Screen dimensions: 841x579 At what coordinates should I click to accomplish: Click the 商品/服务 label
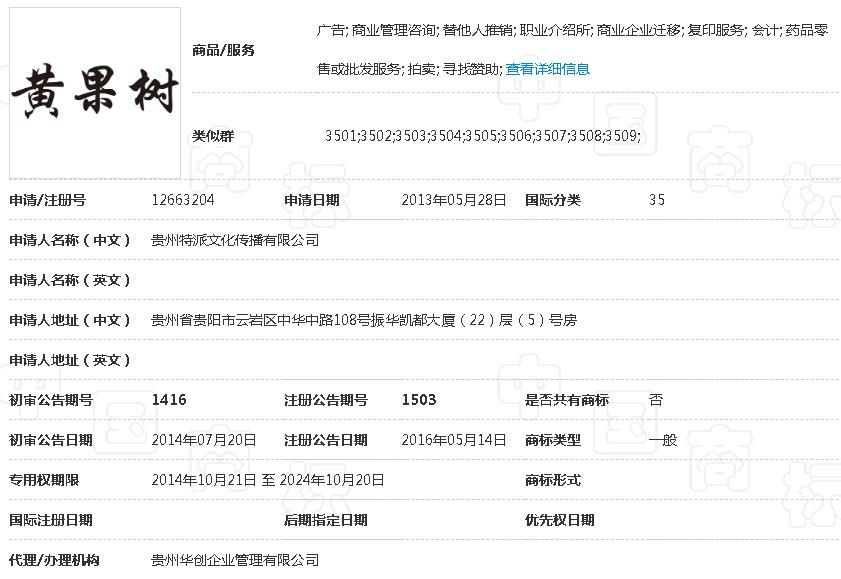click(223, 50)
